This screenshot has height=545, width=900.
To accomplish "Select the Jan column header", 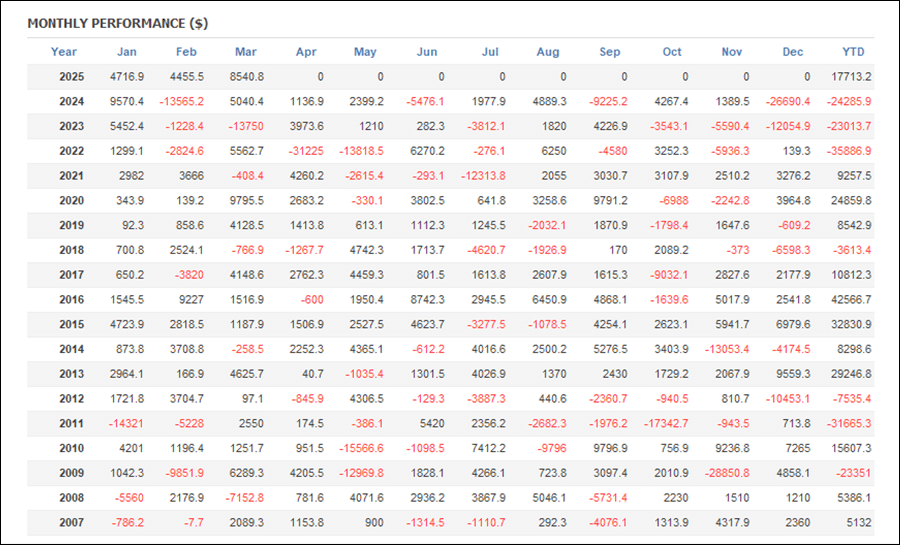I will (x=127, y=52).
